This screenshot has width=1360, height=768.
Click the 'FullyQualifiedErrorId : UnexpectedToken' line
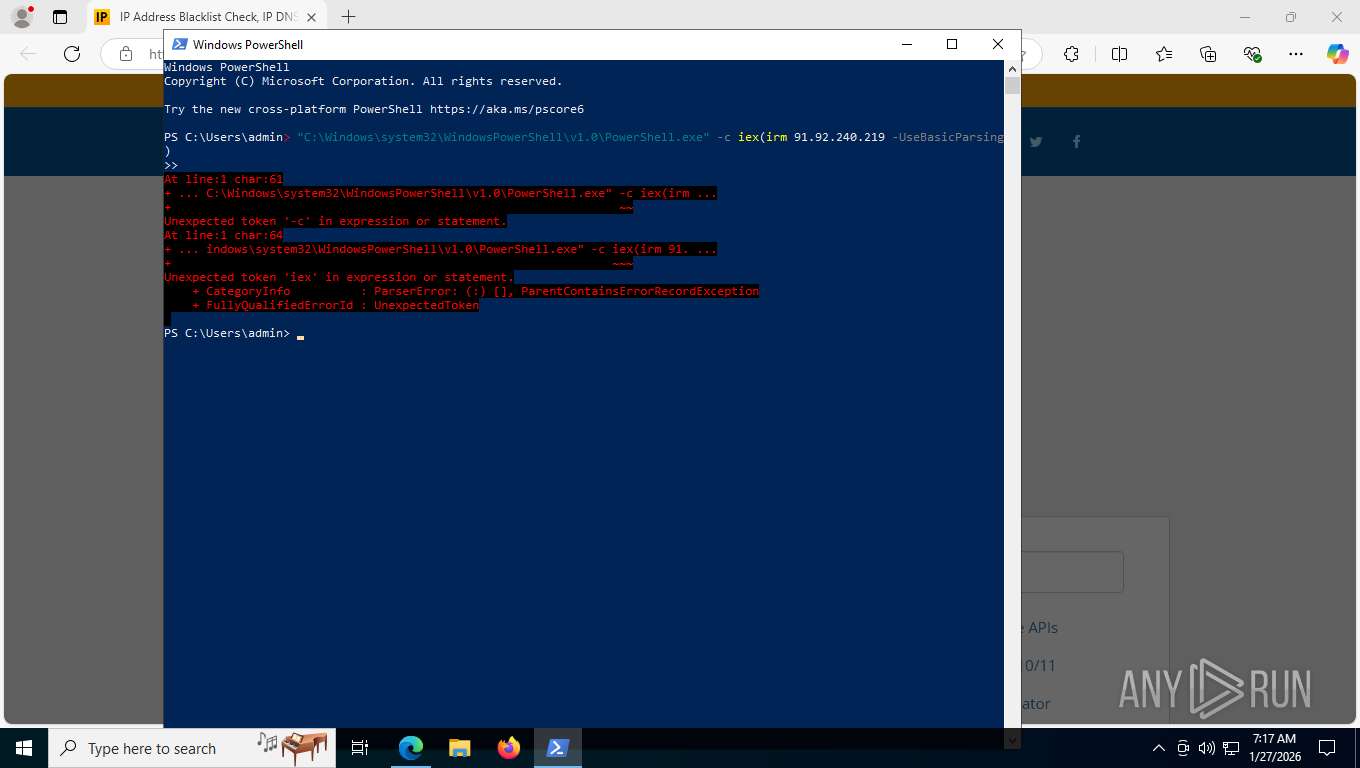336,305
